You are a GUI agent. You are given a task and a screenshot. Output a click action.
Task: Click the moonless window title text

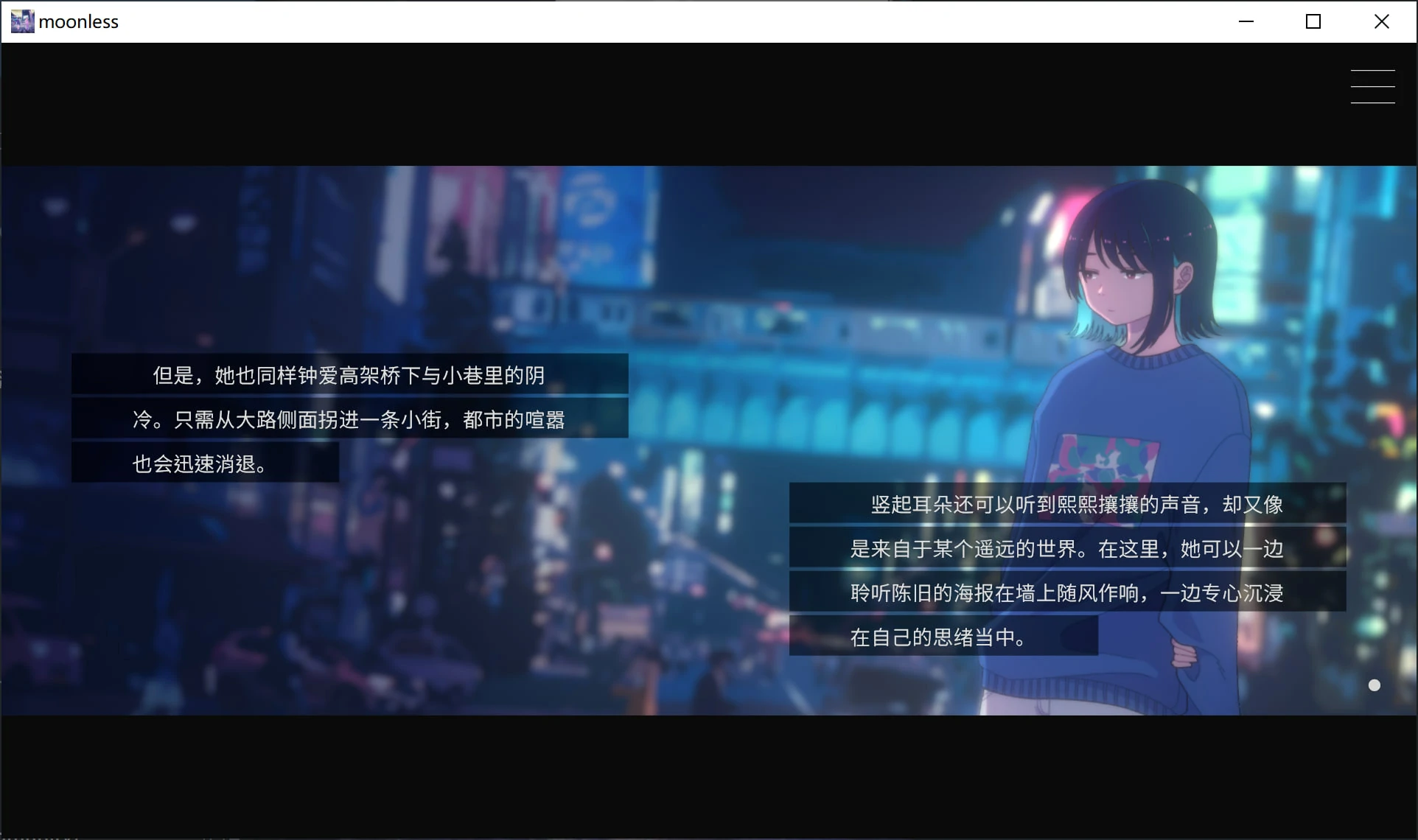click(x=79, y=21)
